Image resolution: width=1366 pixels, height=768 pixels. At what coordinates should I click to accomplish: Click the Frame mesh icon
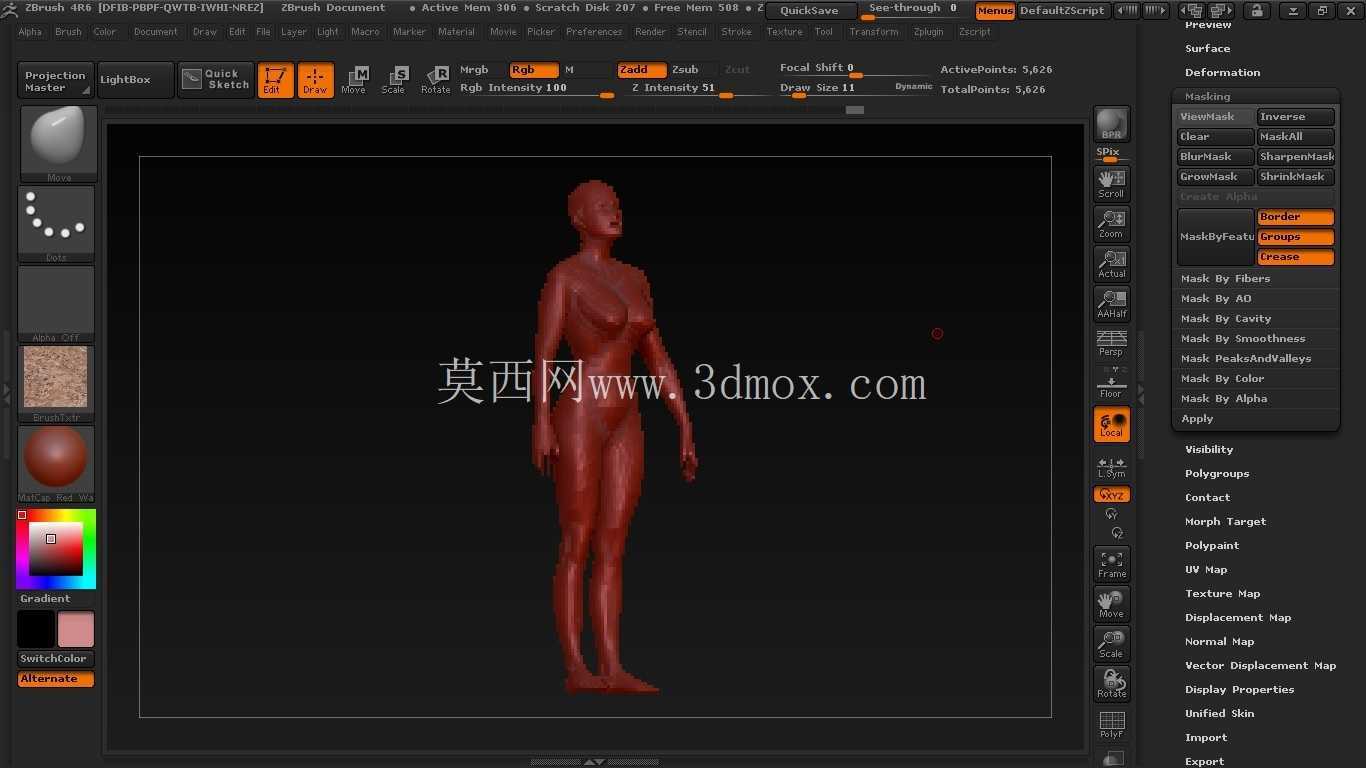(1111, 564)
